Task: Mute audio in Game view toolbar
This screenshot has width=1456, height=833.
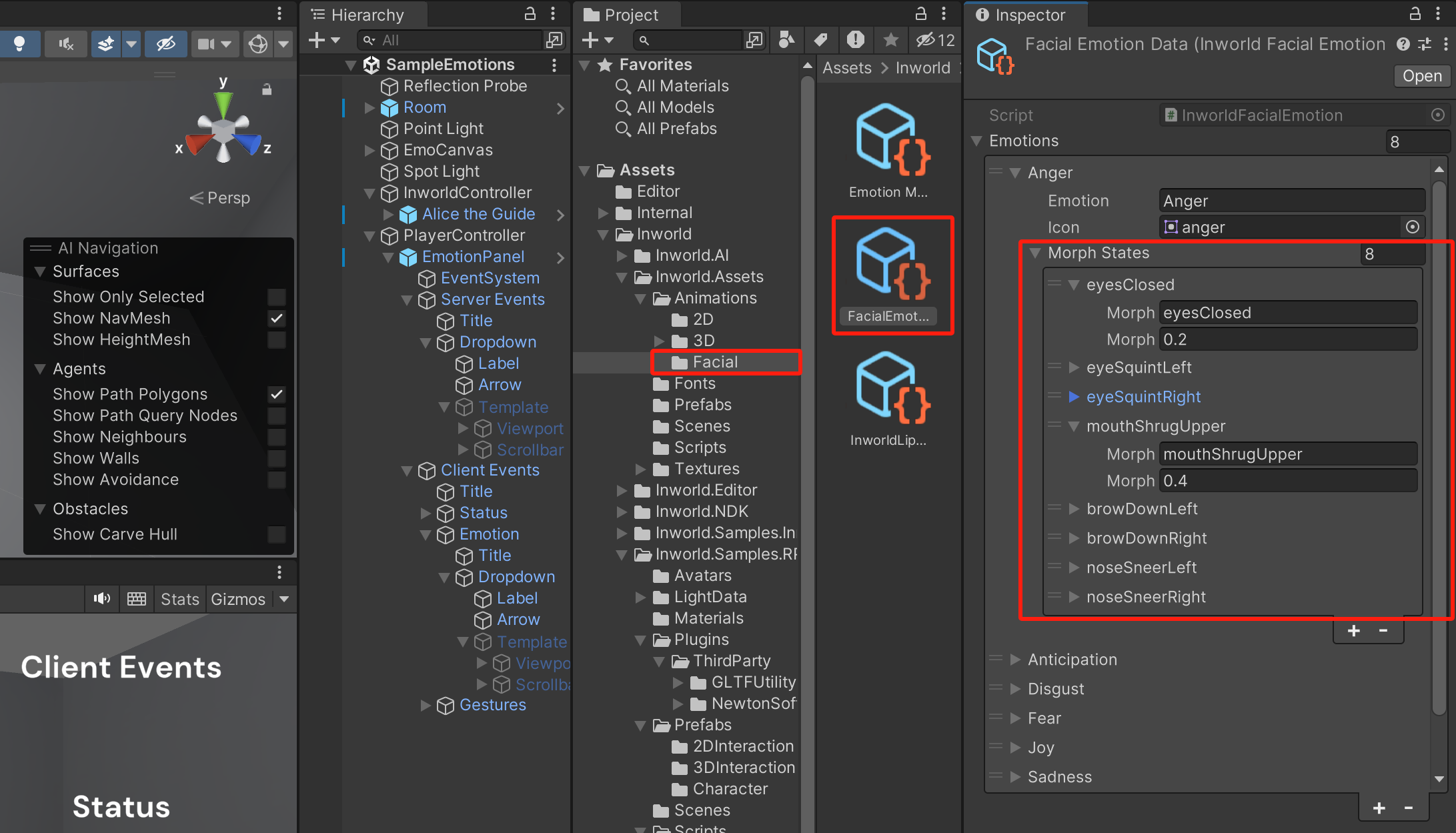Action: 102,599
